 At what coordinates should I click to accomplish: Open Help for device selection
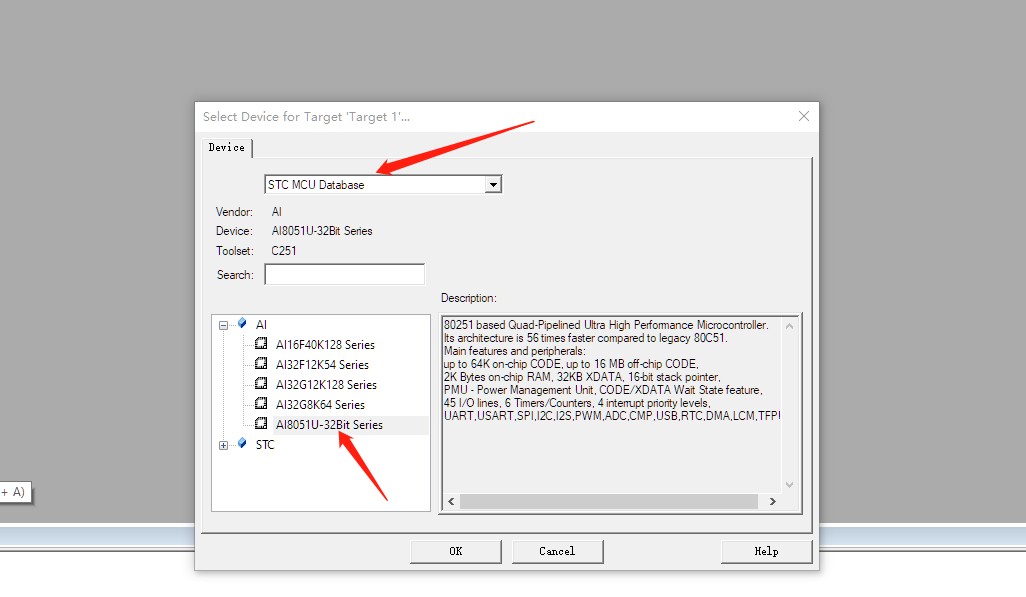766,551
